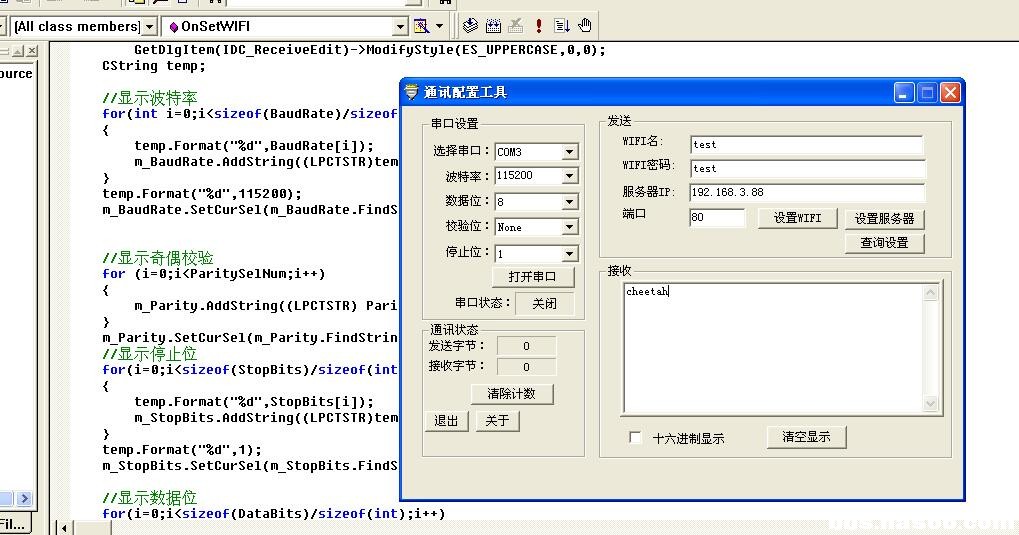The height and width of the screenshot is (535, 1019).
Task: Click the hand breakpoint icon
Action: point(585,26)
